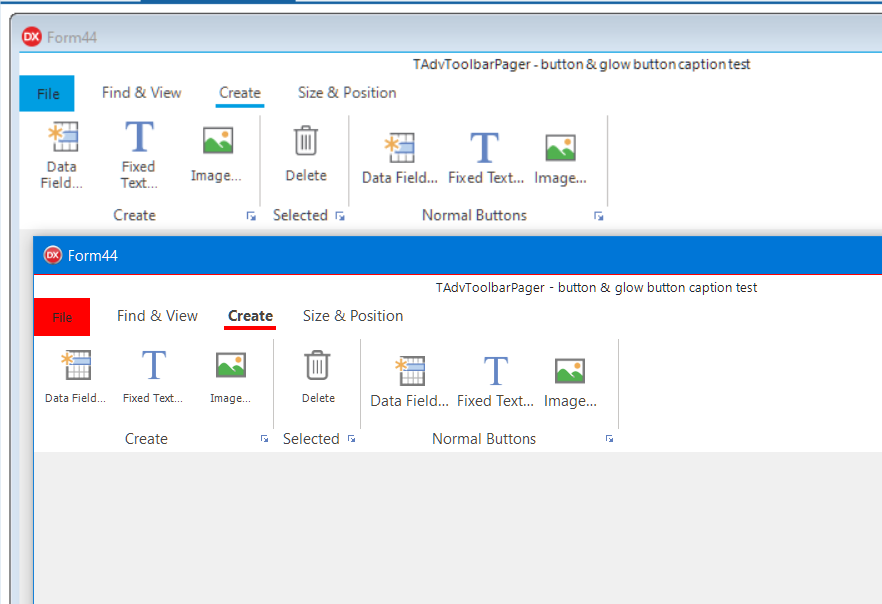
Task: Open the blue File tab
Action: (x=47, y=93)
